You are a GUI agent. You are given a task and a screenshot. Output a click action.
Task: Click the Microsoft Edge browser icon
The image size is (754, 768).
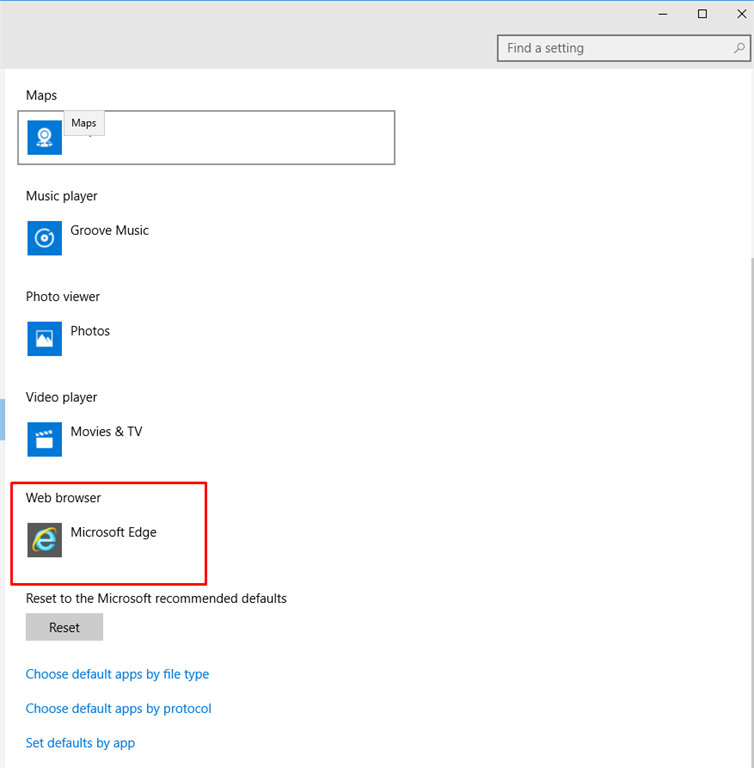[45, 540]
